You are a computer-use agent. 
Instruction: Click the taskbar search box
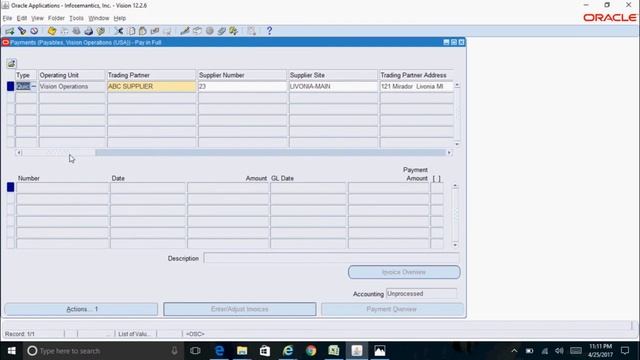click(103, 351)
